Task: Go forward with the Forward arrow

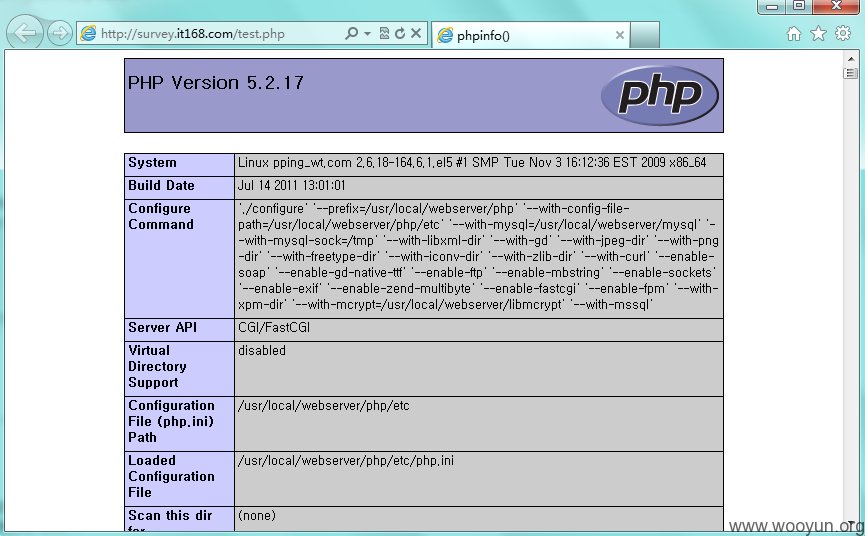Action: tap(60, 34)
